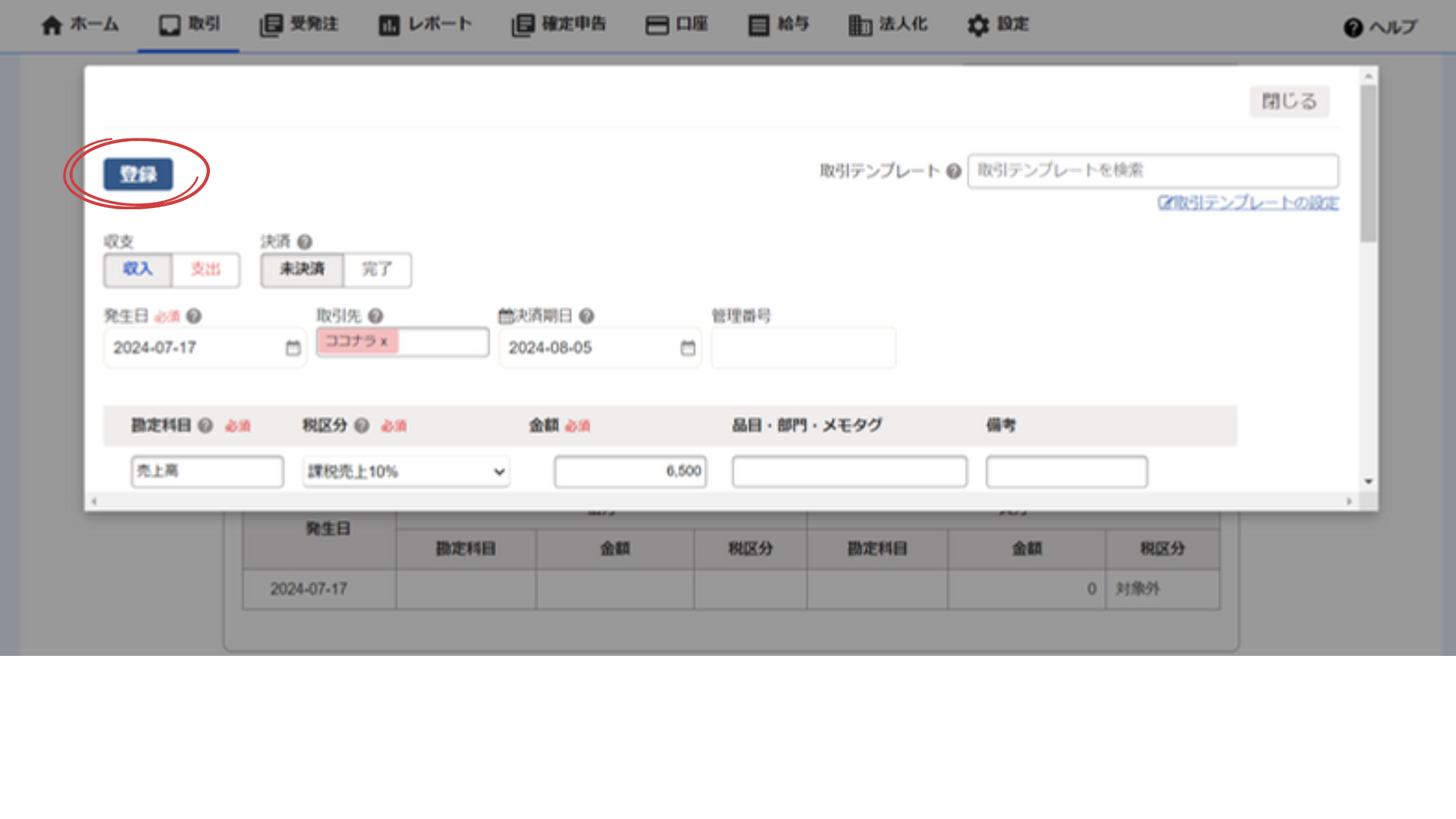Open the 勘定科目 売上高 combo box

point(207,471)
